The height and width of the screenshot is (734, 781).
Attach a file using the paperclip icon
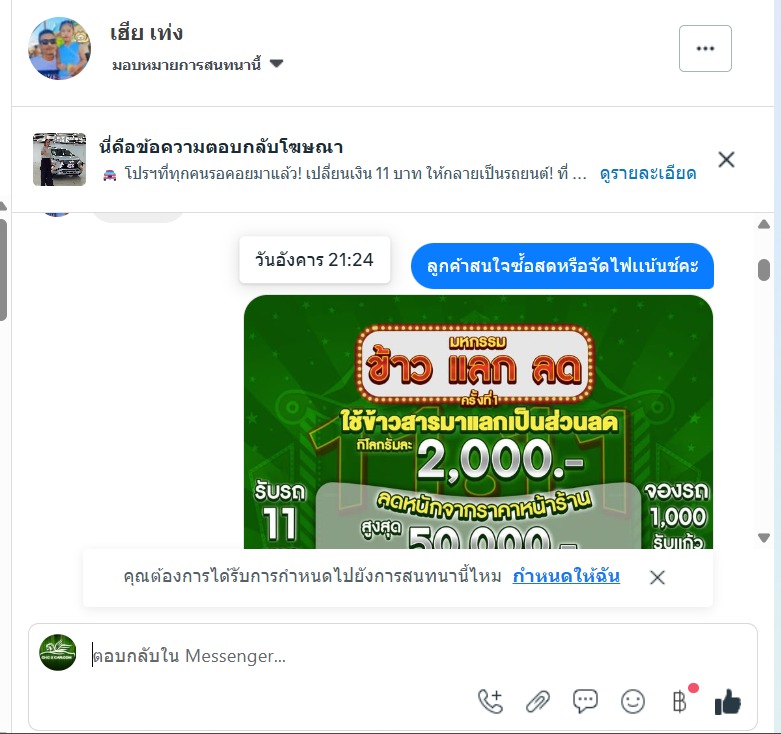coord(538,702)
